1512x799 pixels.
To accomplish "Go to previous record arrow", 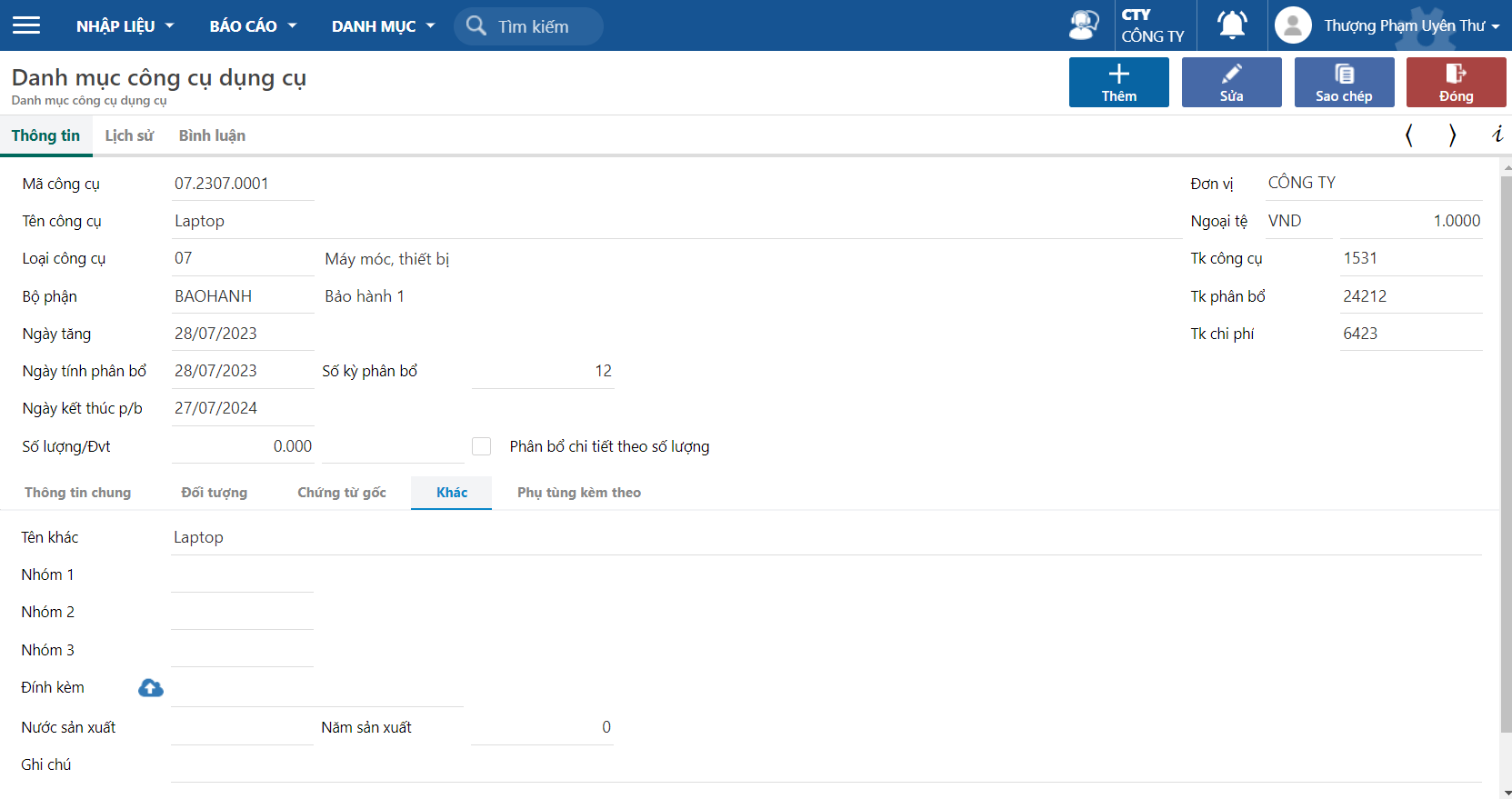I will point(1408,135).
